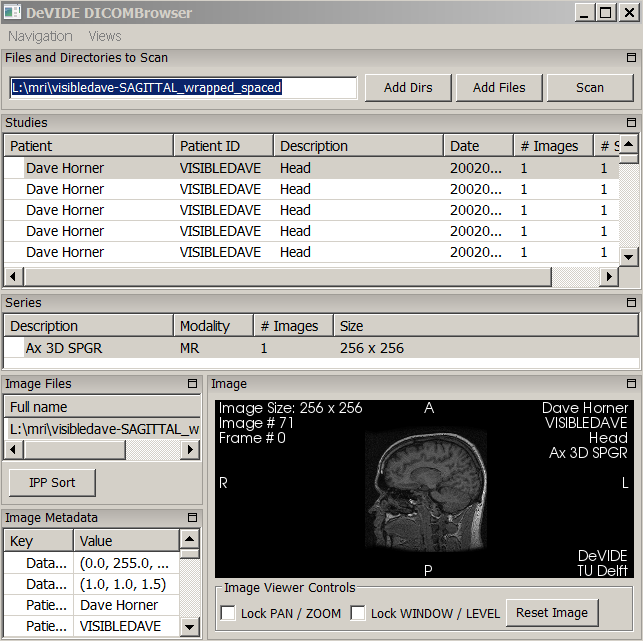Click Image Files scroll left arrow

[x=14, y=450]
